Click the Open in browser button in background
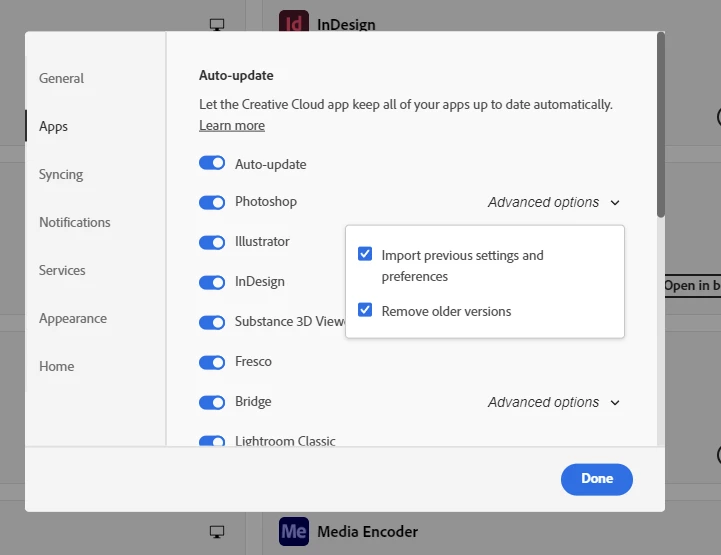721x555 pixels. (x=692, y=286)
